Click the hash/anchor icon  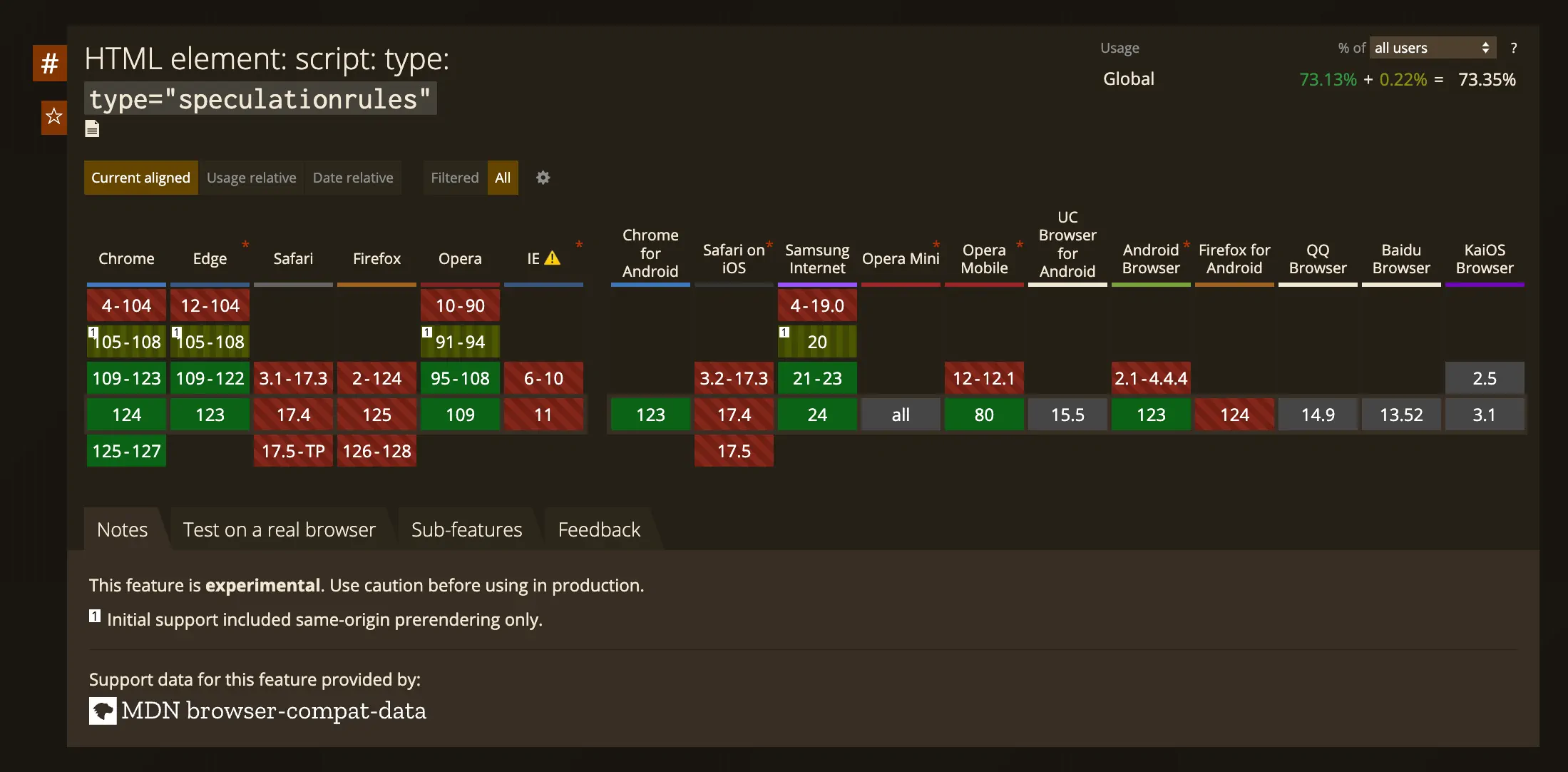(x=53, y=63)
